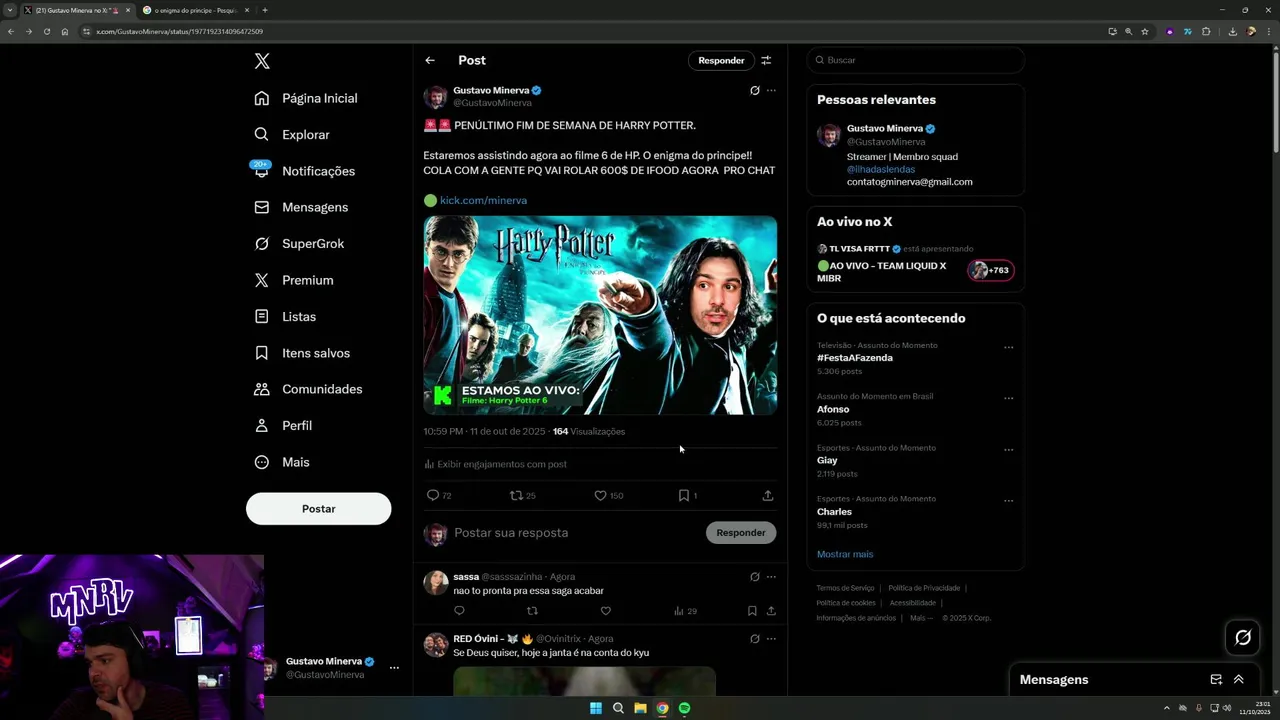The width and height of the screenshot is (1280, 720).
Task: Open Charles trending topic
Action: click(x=834, y=512)
